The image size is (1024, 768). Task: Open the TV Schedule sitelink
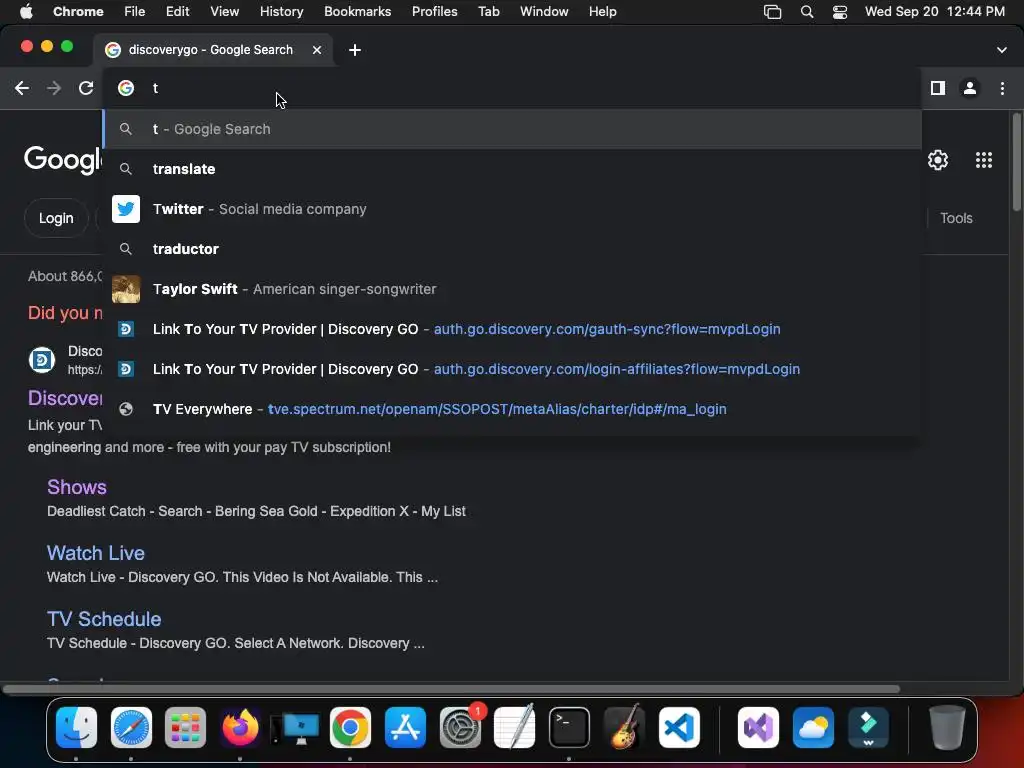point(104,619)
